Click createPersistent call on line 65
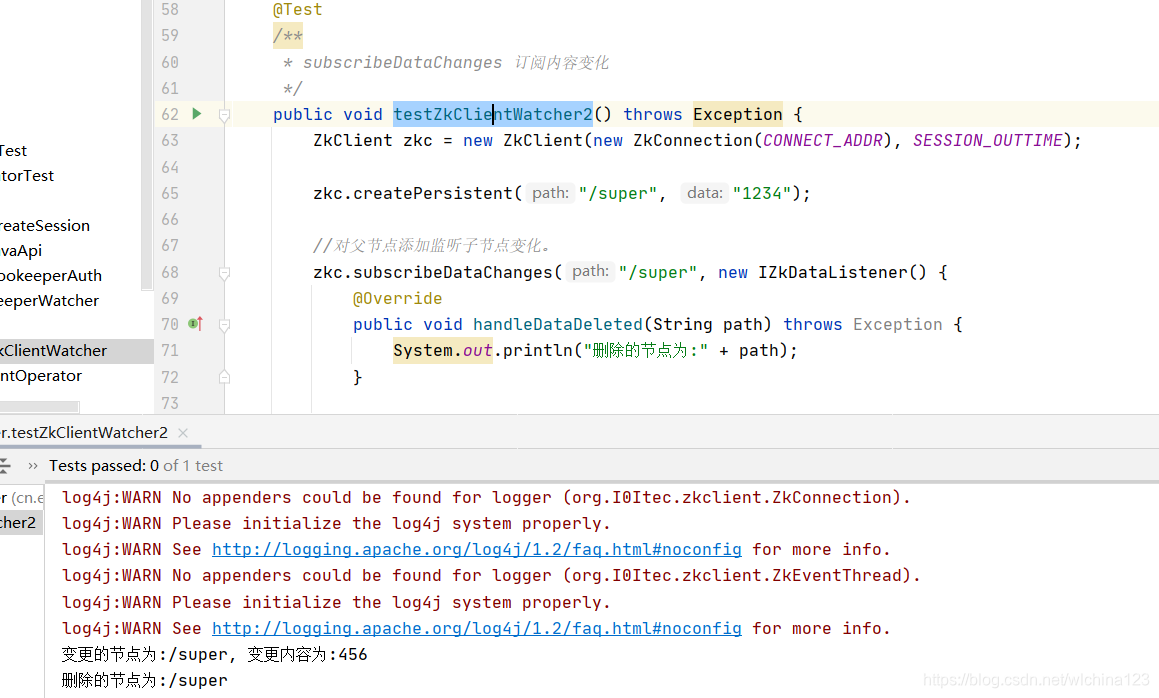Viewport: 1159px width, 698px height. click(x=432, y=194)
